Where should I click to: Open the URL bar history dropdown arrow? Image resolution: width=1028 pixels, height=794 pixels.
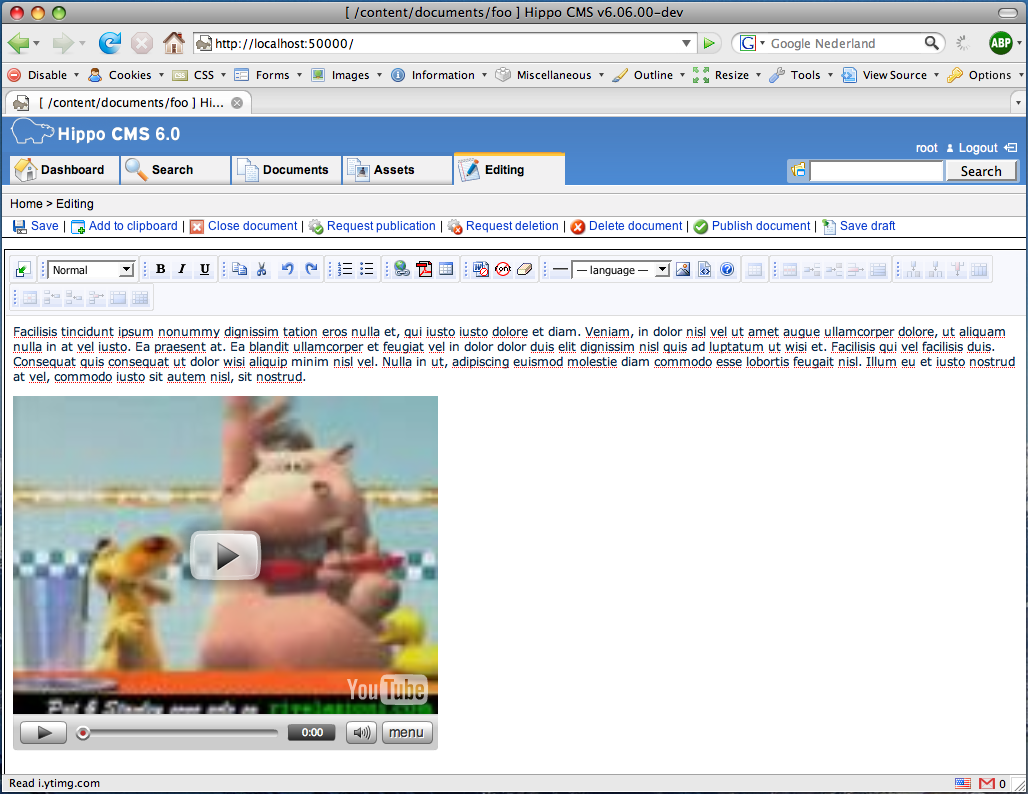point(686,43)
